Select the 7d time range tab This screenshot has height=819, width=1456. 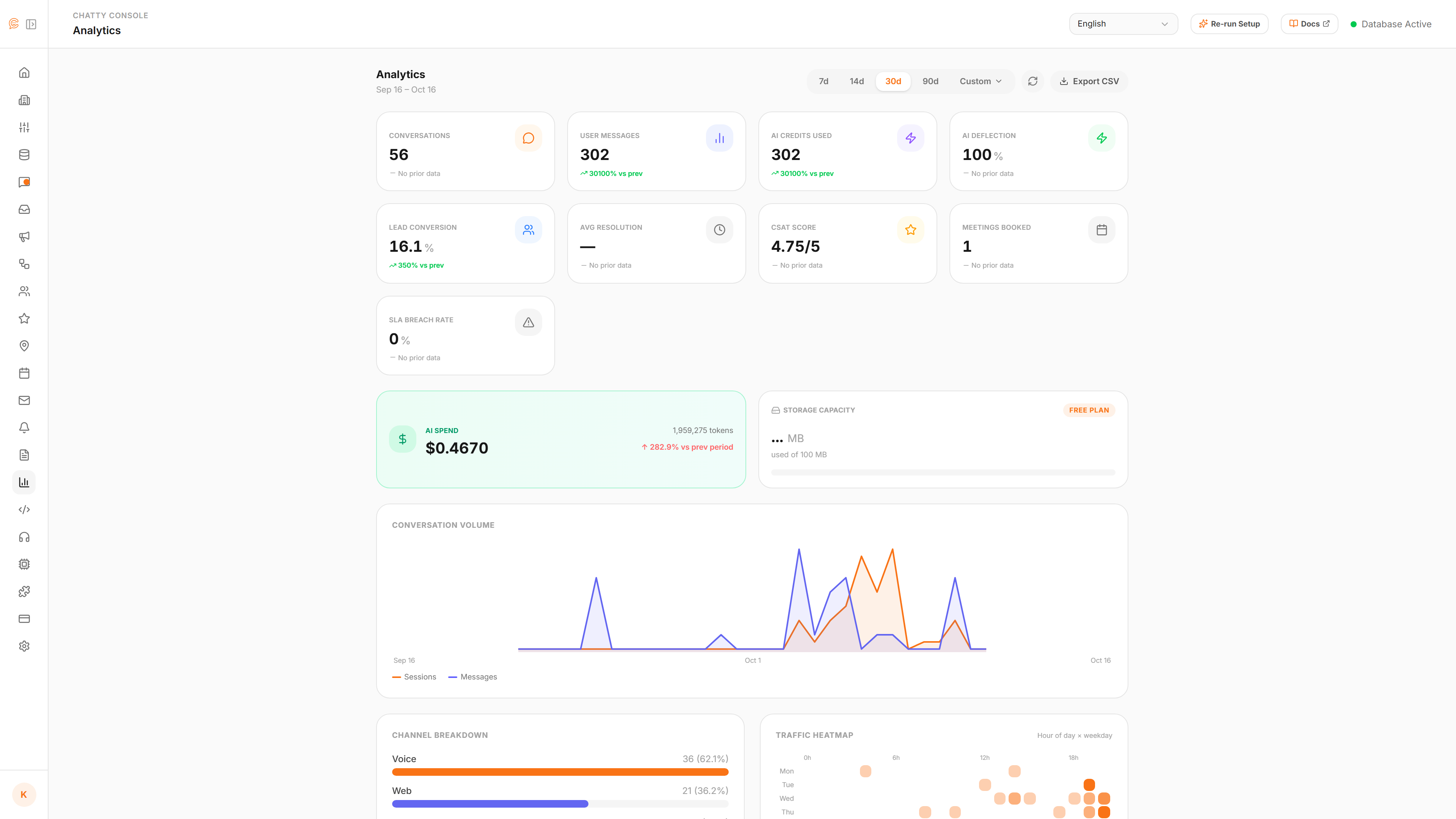point(824,82)
